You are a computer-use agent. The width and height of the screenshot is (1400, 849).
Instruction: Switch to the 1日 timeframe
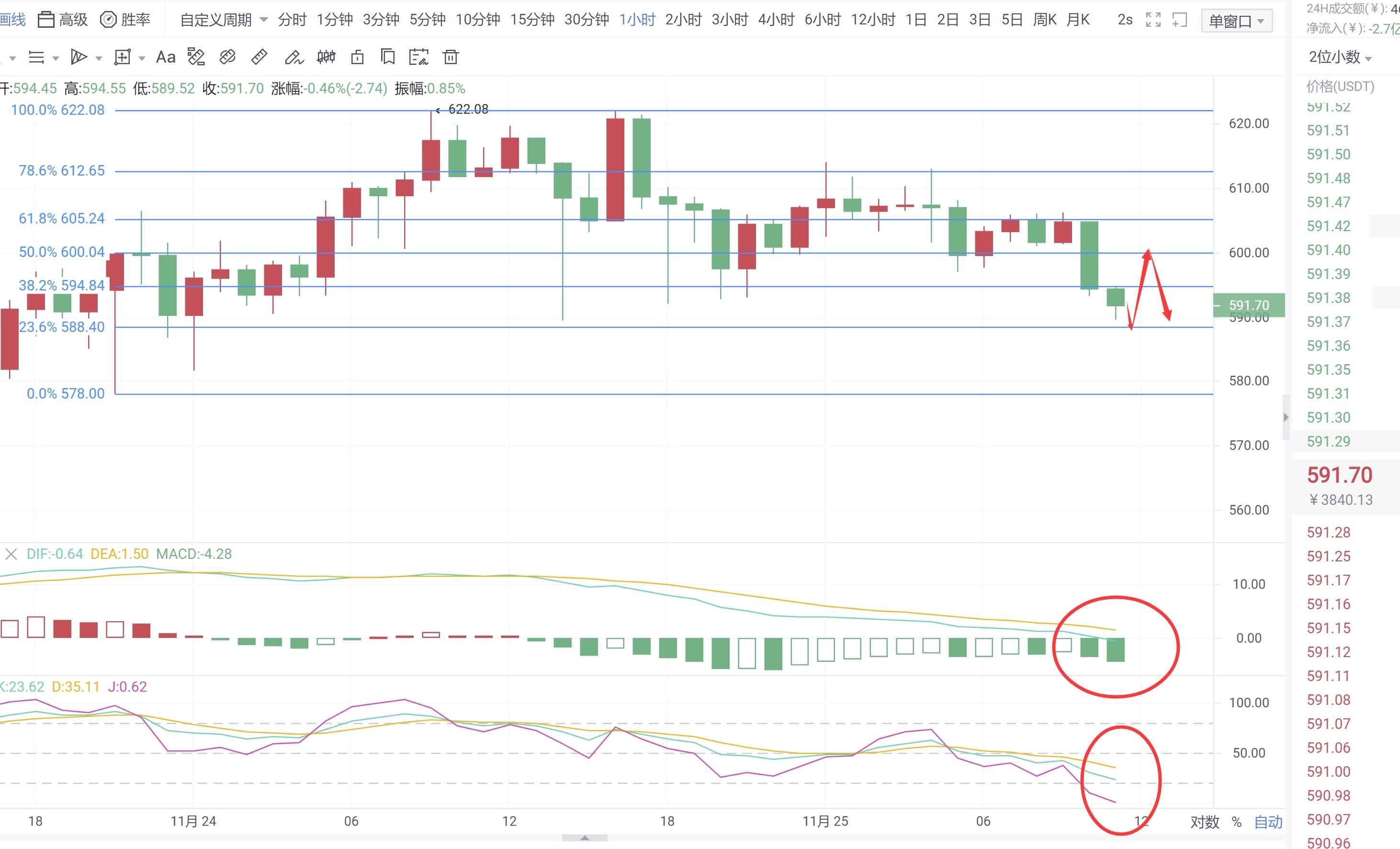point(916,20)
